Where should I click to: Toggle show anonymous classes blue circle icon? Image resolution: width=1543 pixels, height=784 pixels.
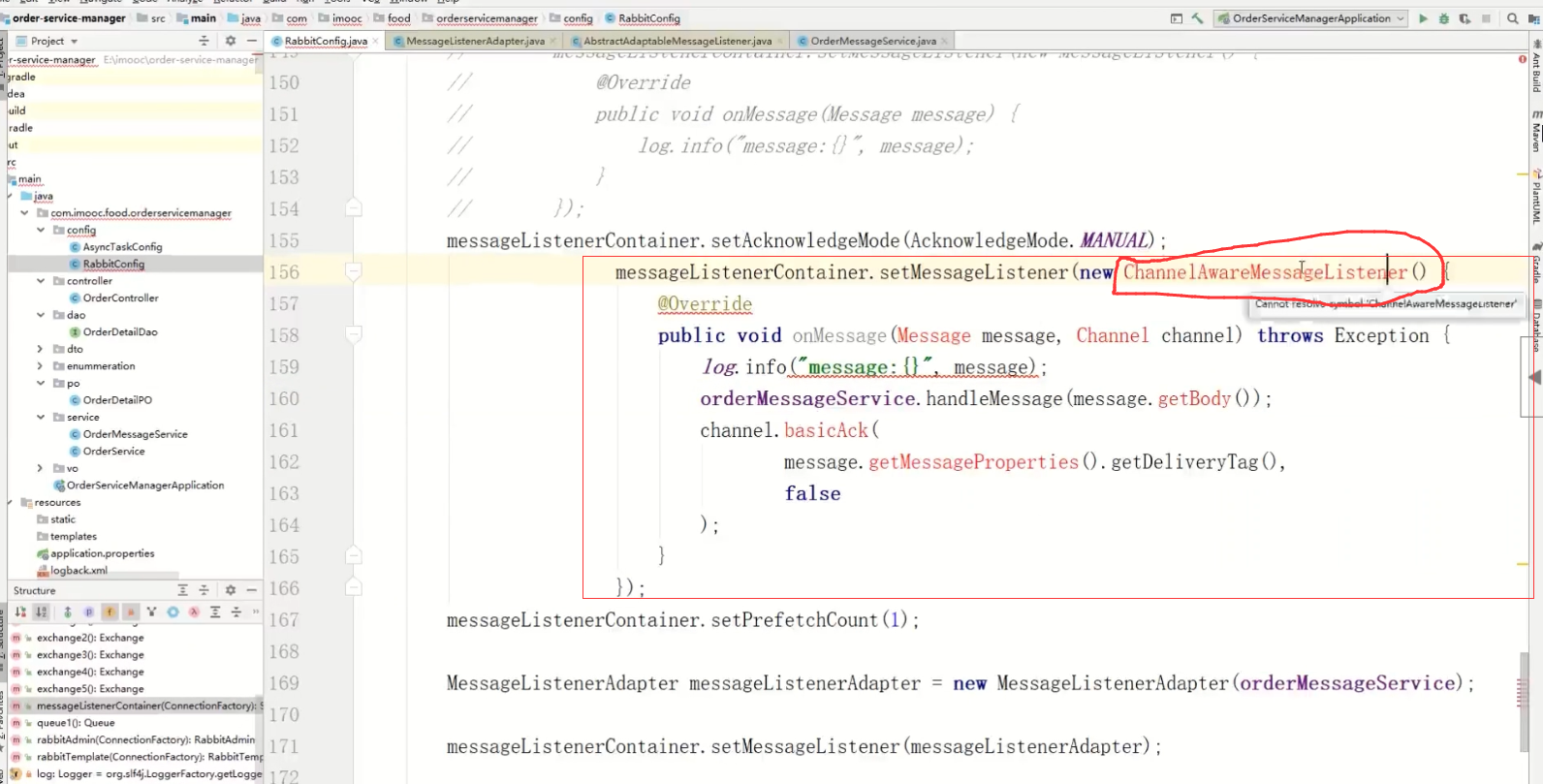[173, 612]
